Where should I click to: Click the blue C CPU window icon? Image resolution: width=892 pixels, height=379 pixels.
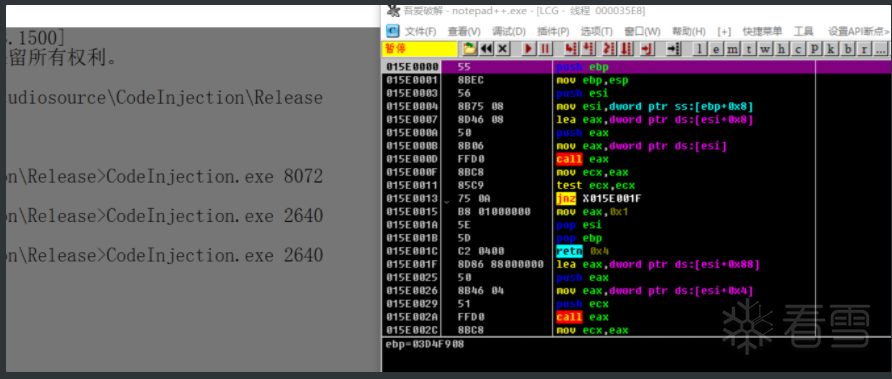392,31
